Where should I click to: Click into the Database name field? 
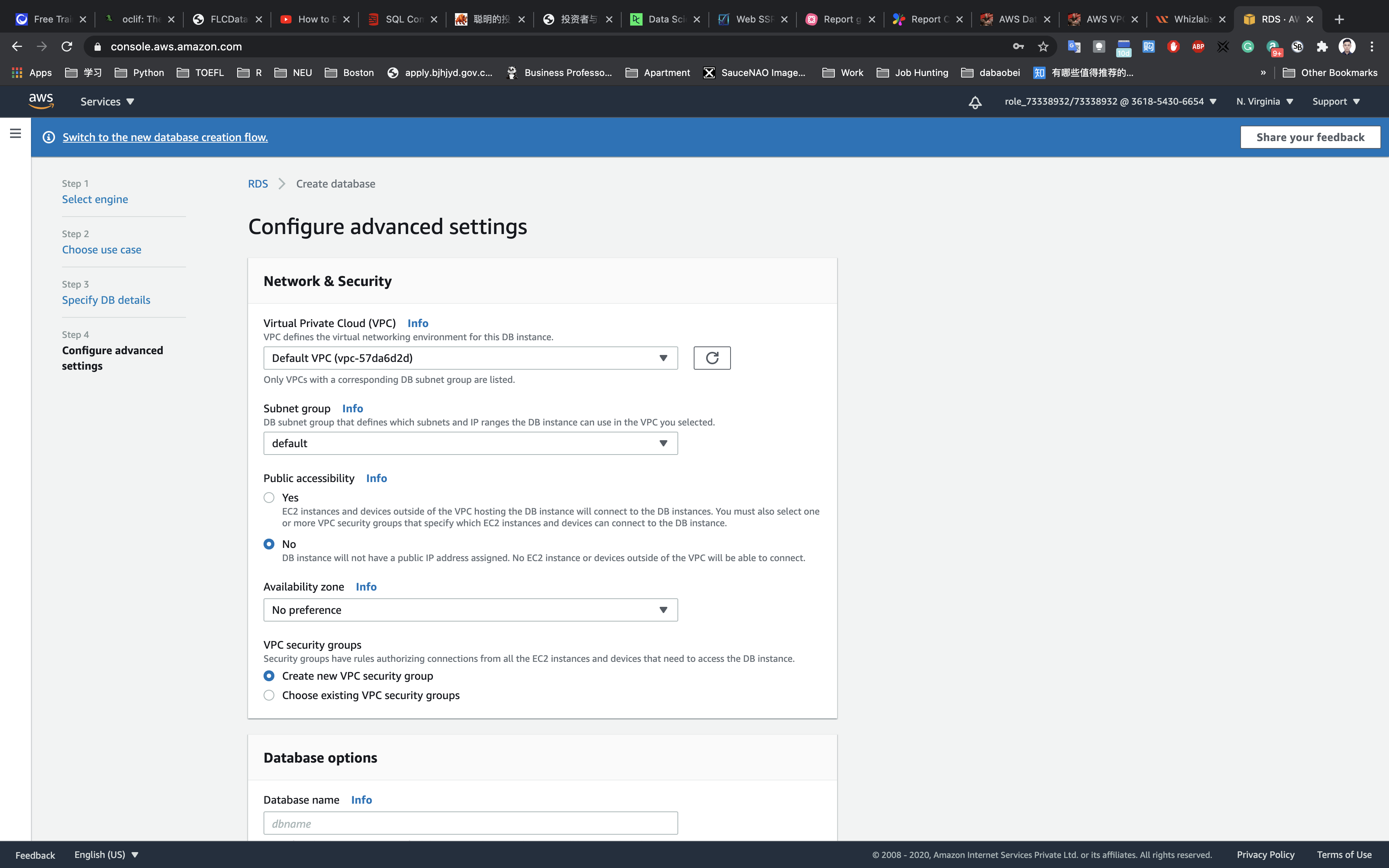point(470,823)
